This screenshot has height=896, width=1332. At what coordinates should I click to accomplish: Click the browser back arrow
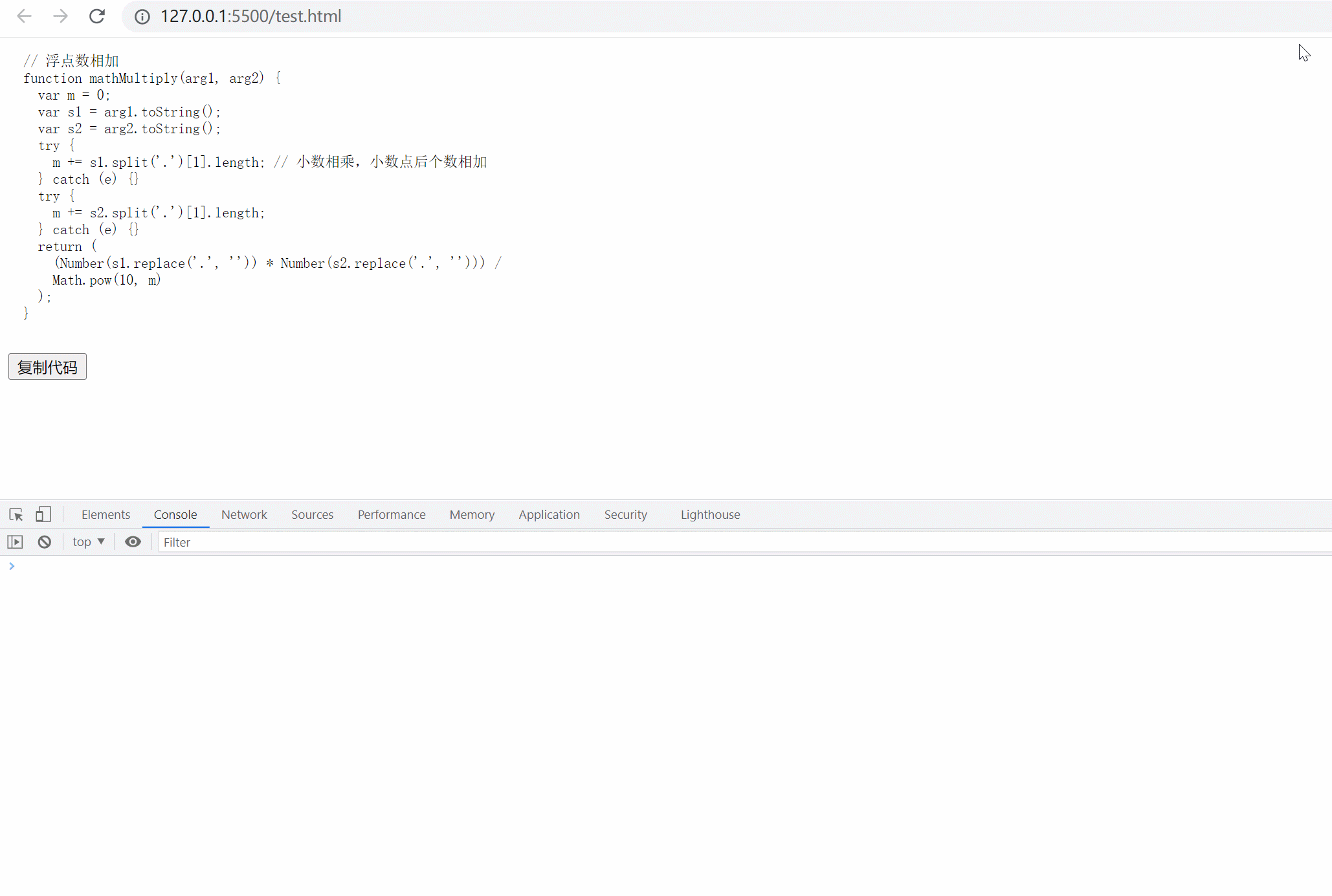[x=24, y=16]
